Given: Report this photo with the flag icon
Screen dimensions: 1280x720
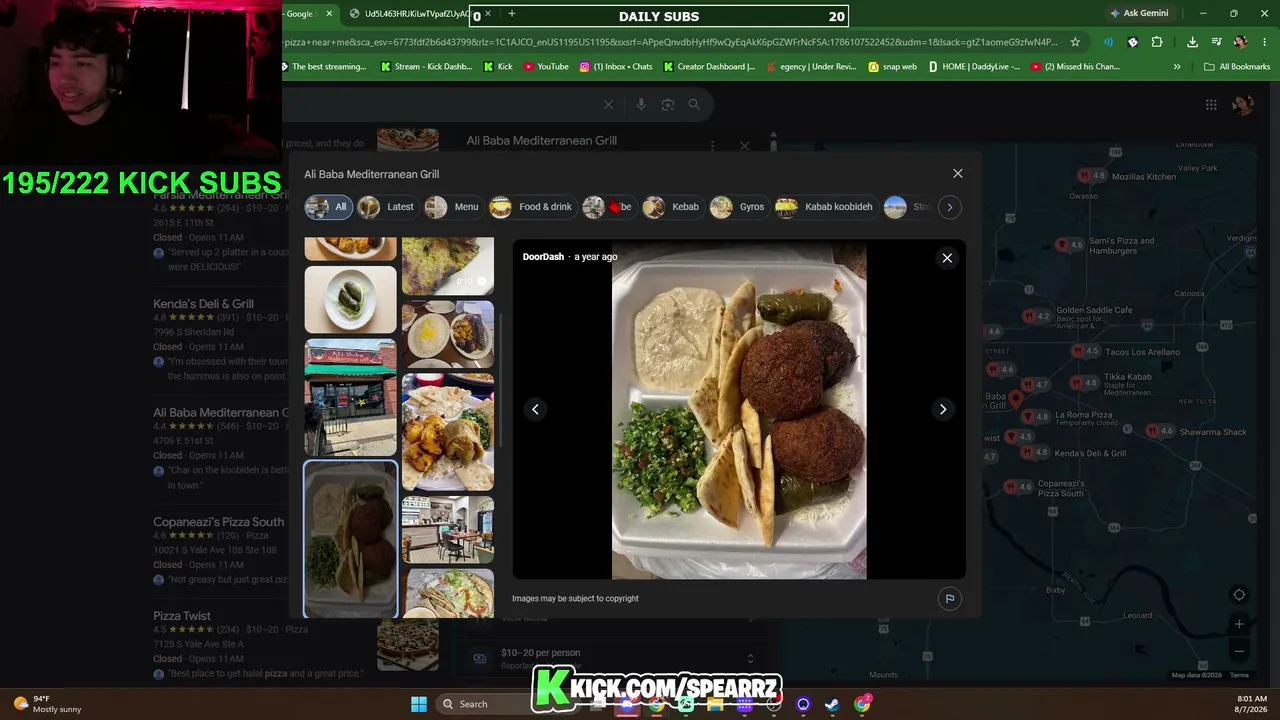Looking at the screenshot, I should click(950, 599).
